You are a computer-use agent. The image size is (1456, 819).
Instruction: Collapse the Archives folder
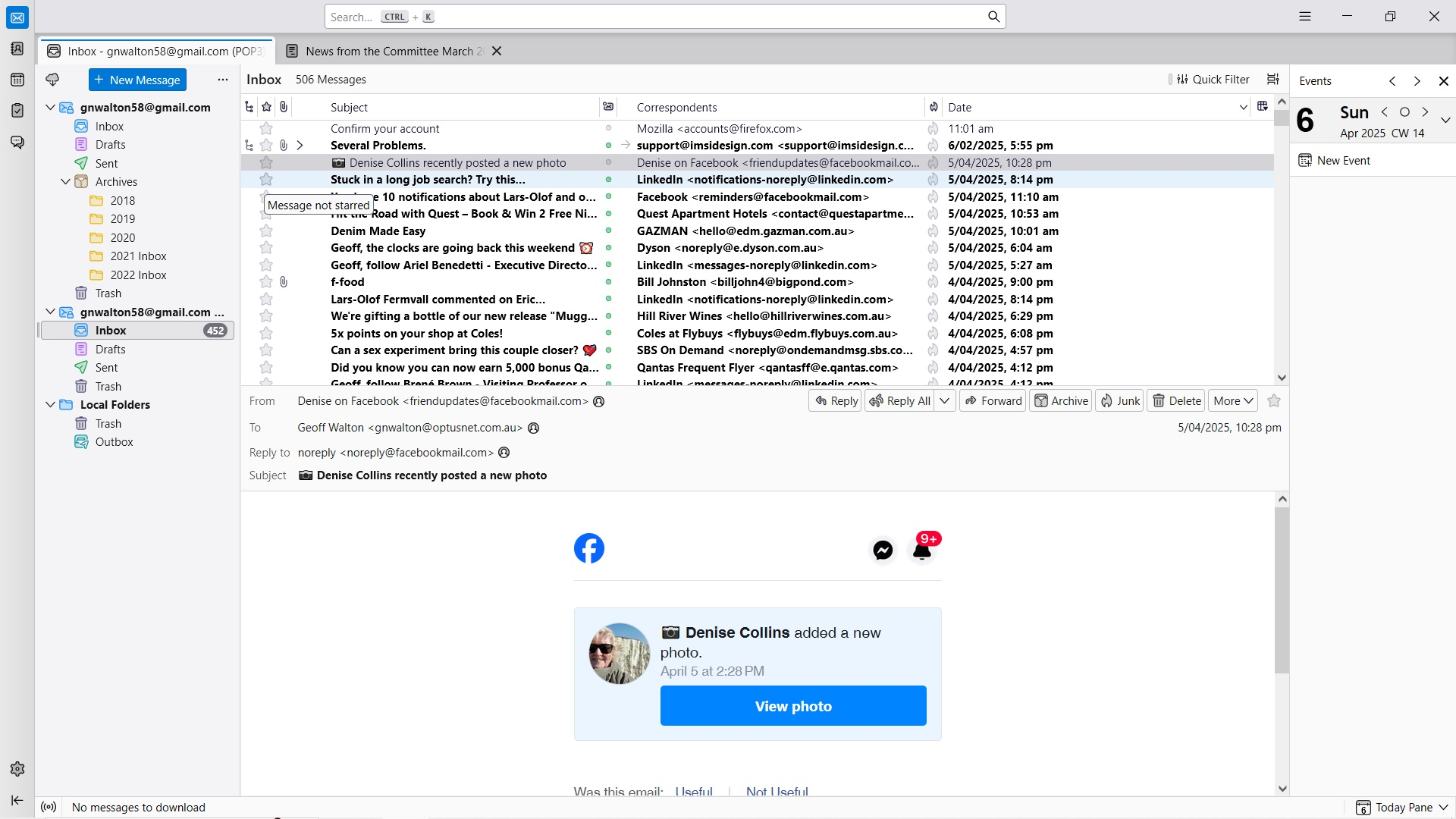click(65, 182)
